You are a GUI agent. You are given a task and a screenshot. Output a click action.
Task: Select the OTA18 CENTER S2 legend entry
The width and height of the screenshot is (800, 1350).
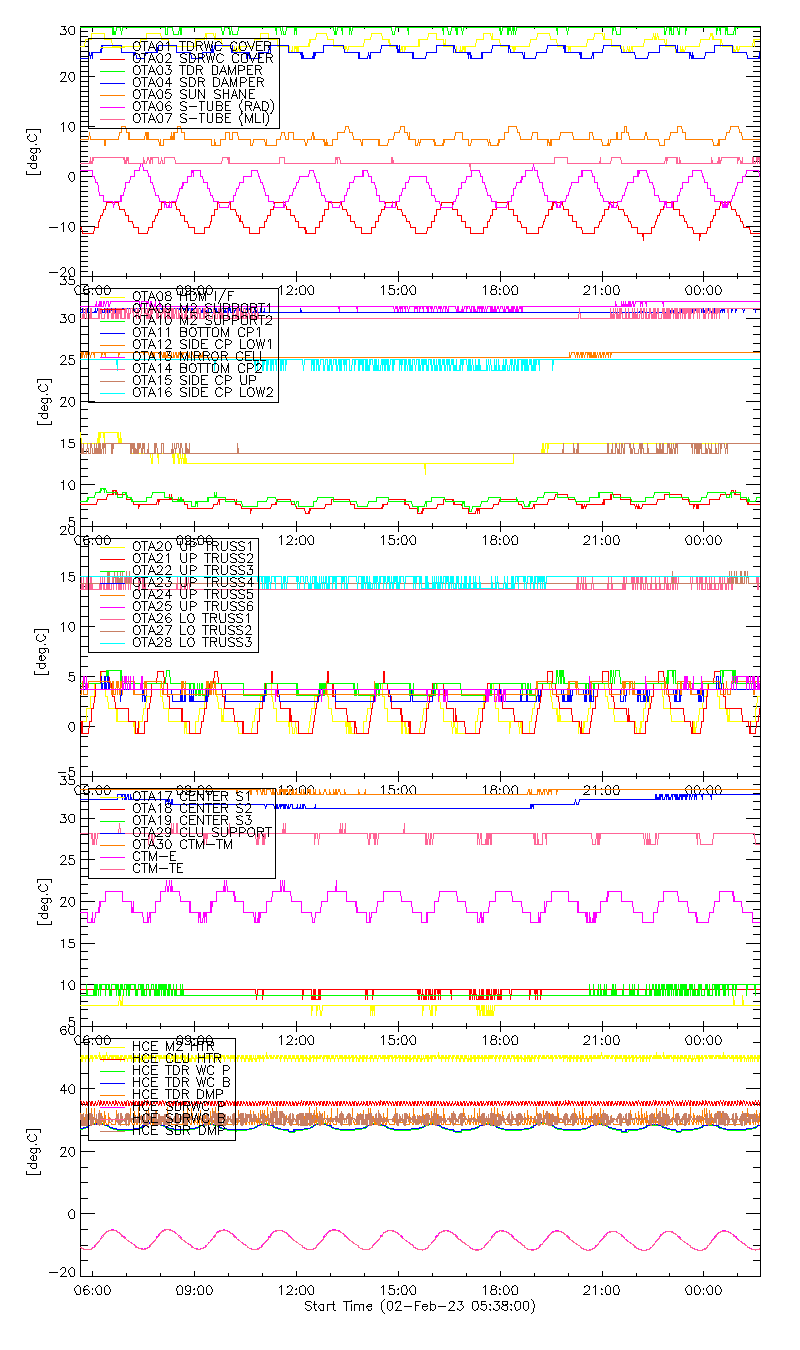click(192, 808)
